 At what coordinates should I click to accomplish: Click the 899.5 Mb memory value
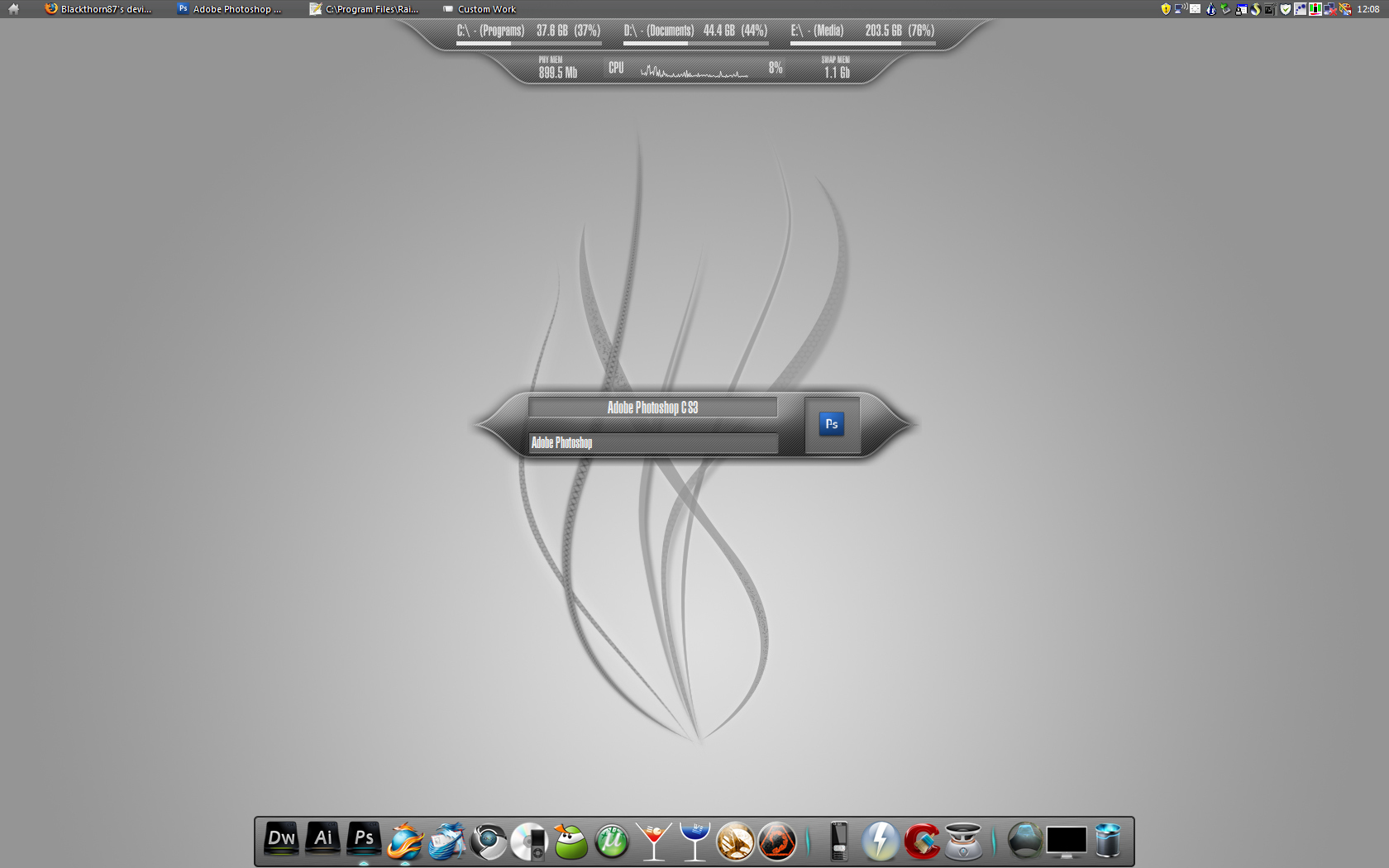(558, 73)
